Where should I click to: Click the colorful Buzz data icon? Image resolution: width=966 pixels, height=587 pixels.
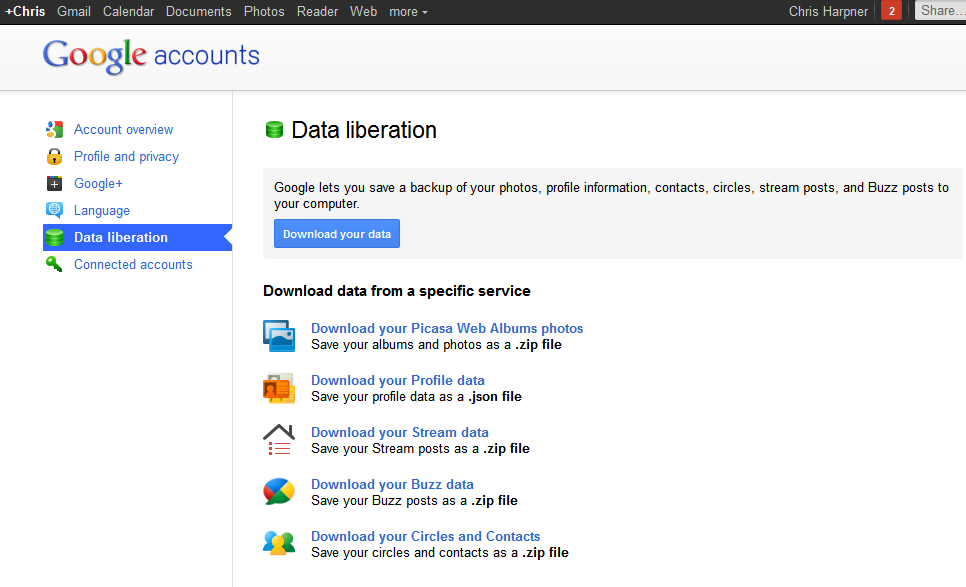coord(279,492)
